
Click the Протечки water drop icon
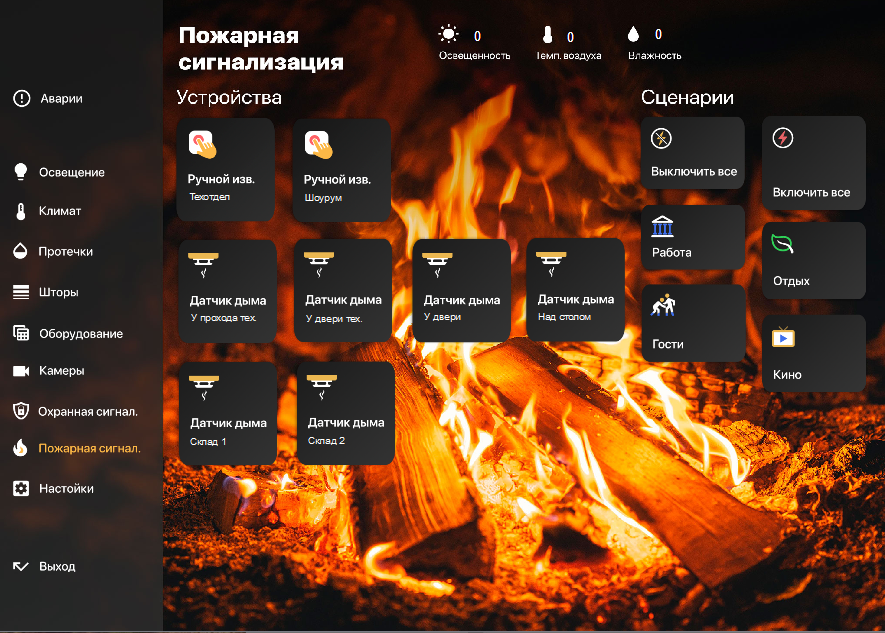(x=20, y=252)
